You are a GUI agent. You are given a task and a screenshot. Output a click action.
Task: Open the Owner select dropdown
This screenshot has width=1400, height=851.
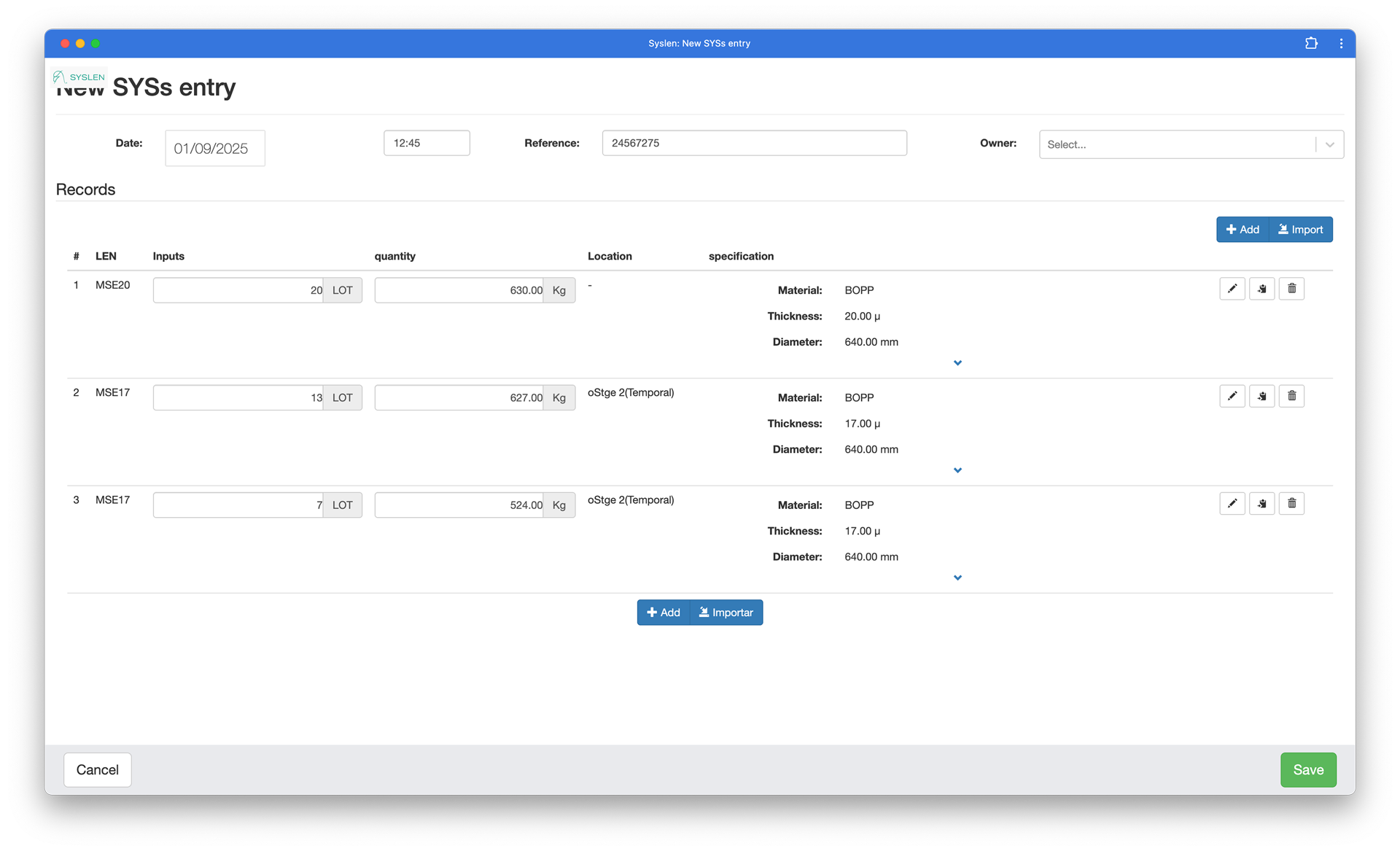(x=1191, y=144)
